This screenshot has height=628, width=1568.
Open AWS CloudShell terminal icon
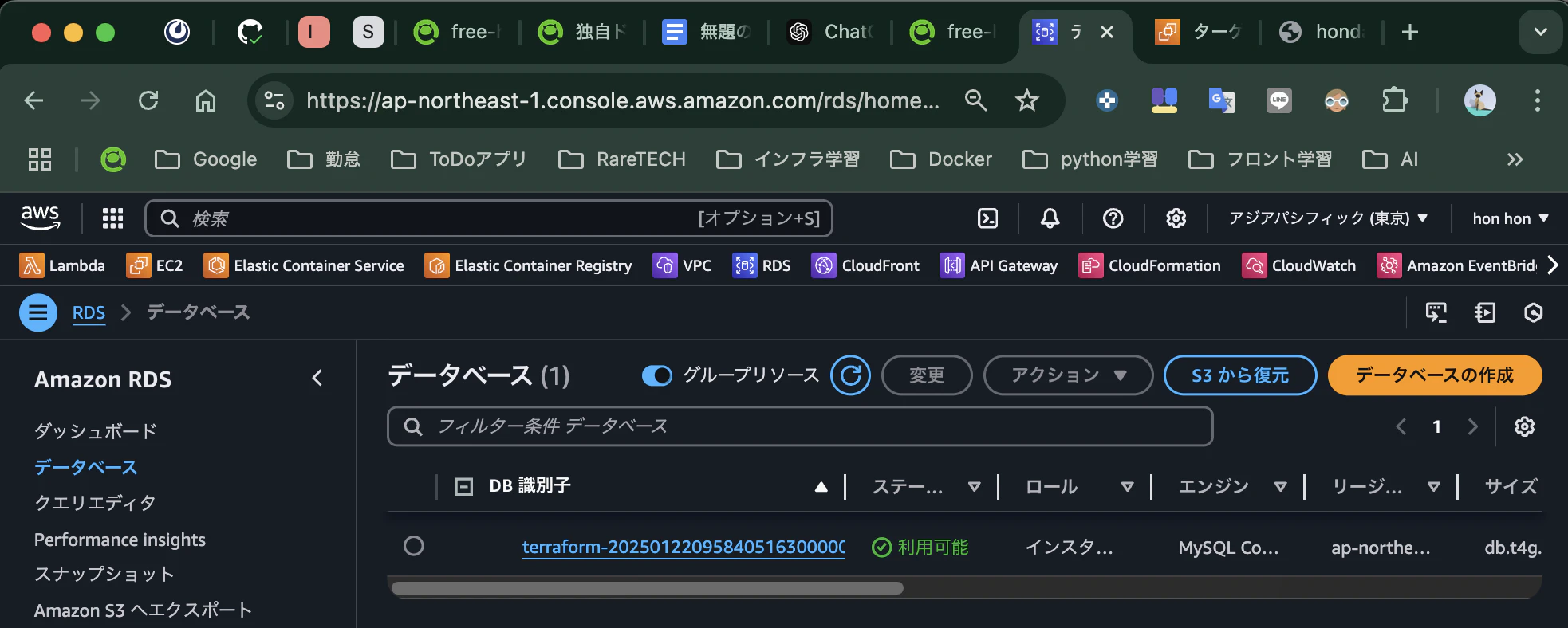[x=987, y=218]
